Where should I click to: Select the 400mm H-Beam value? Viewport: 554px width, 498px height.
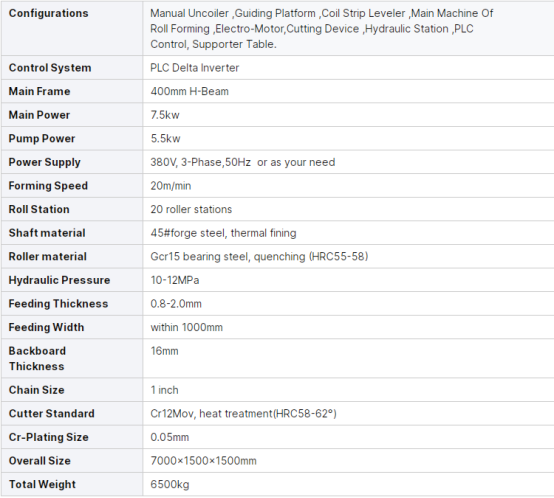190,91
